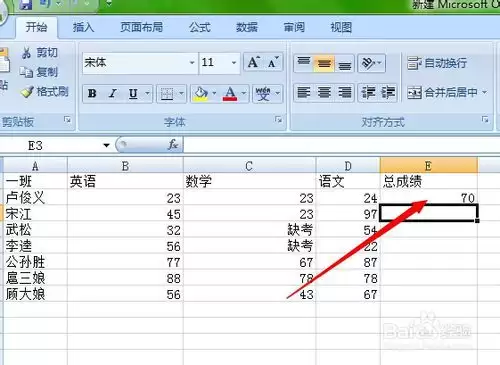Select column C header

tap(249, 166)
